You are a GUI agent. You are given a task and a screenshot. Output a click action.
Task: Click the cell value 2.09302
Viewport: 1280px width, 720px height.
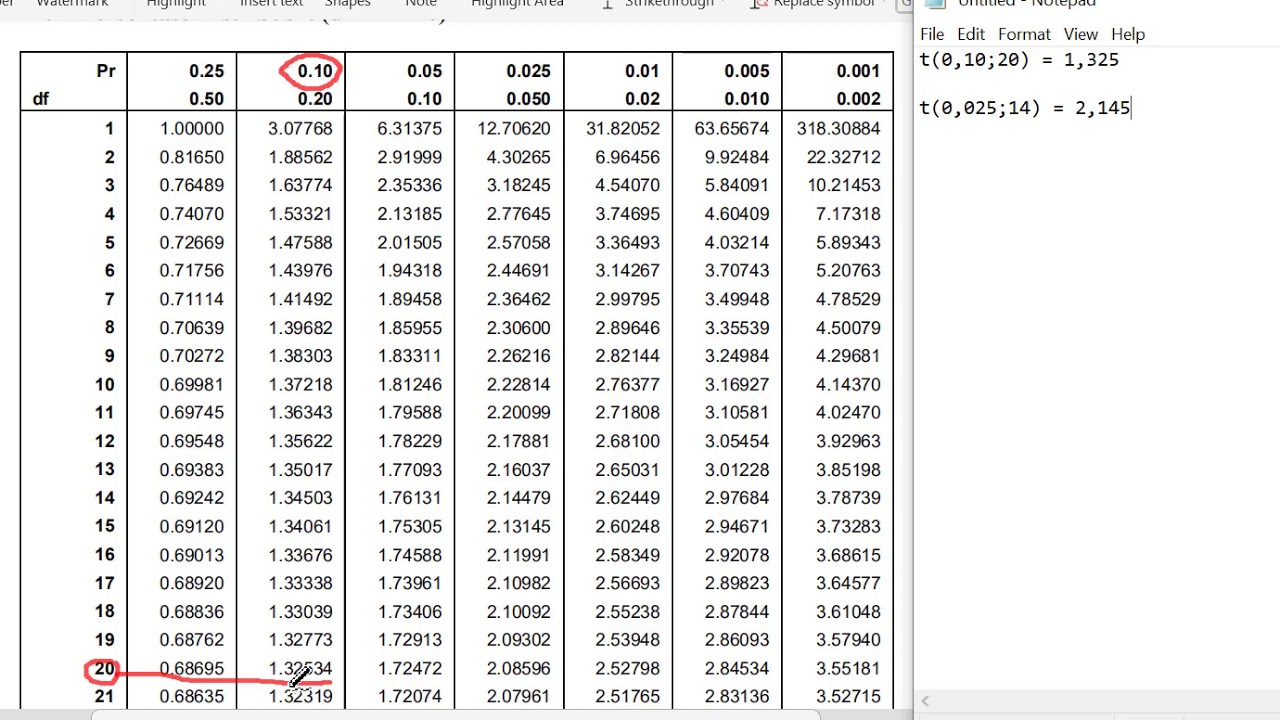(x=518, y=639)
